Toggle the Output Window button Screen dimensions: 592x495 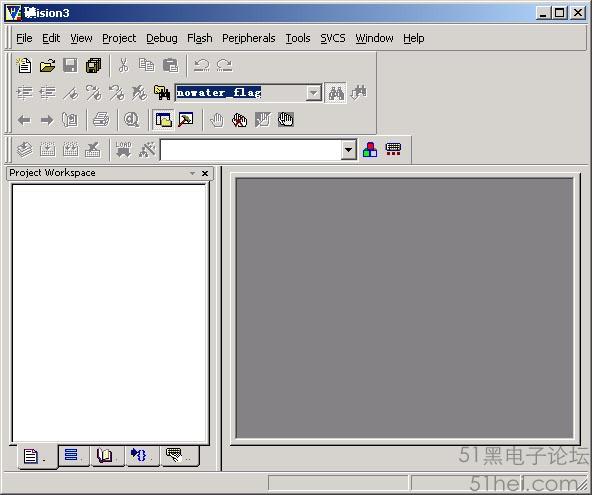[x=186, y=120]
